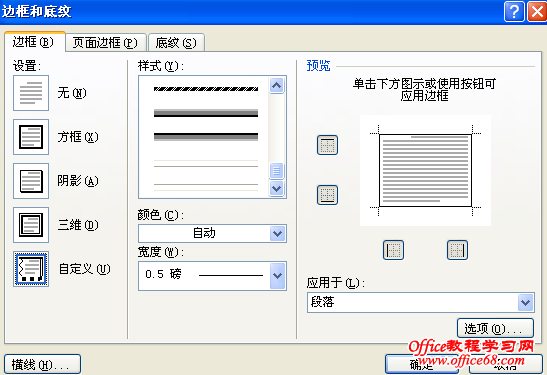Select the 无 (None) border setting icon

click(x=31, y=93)
